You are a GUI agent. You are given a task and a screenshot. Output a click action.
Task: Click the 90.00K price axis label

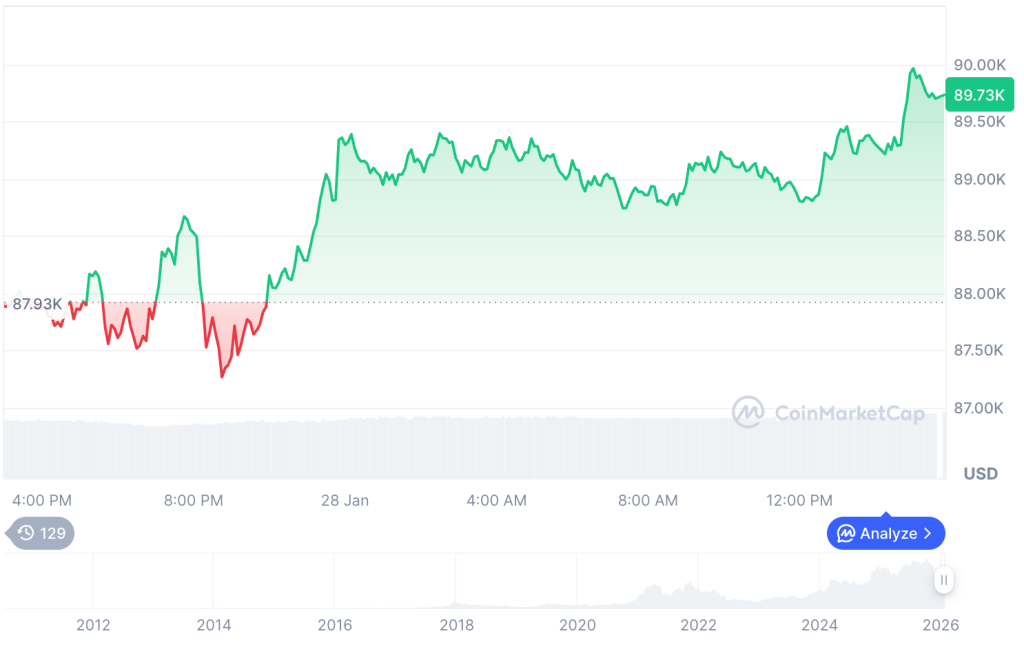click(979, 65)
